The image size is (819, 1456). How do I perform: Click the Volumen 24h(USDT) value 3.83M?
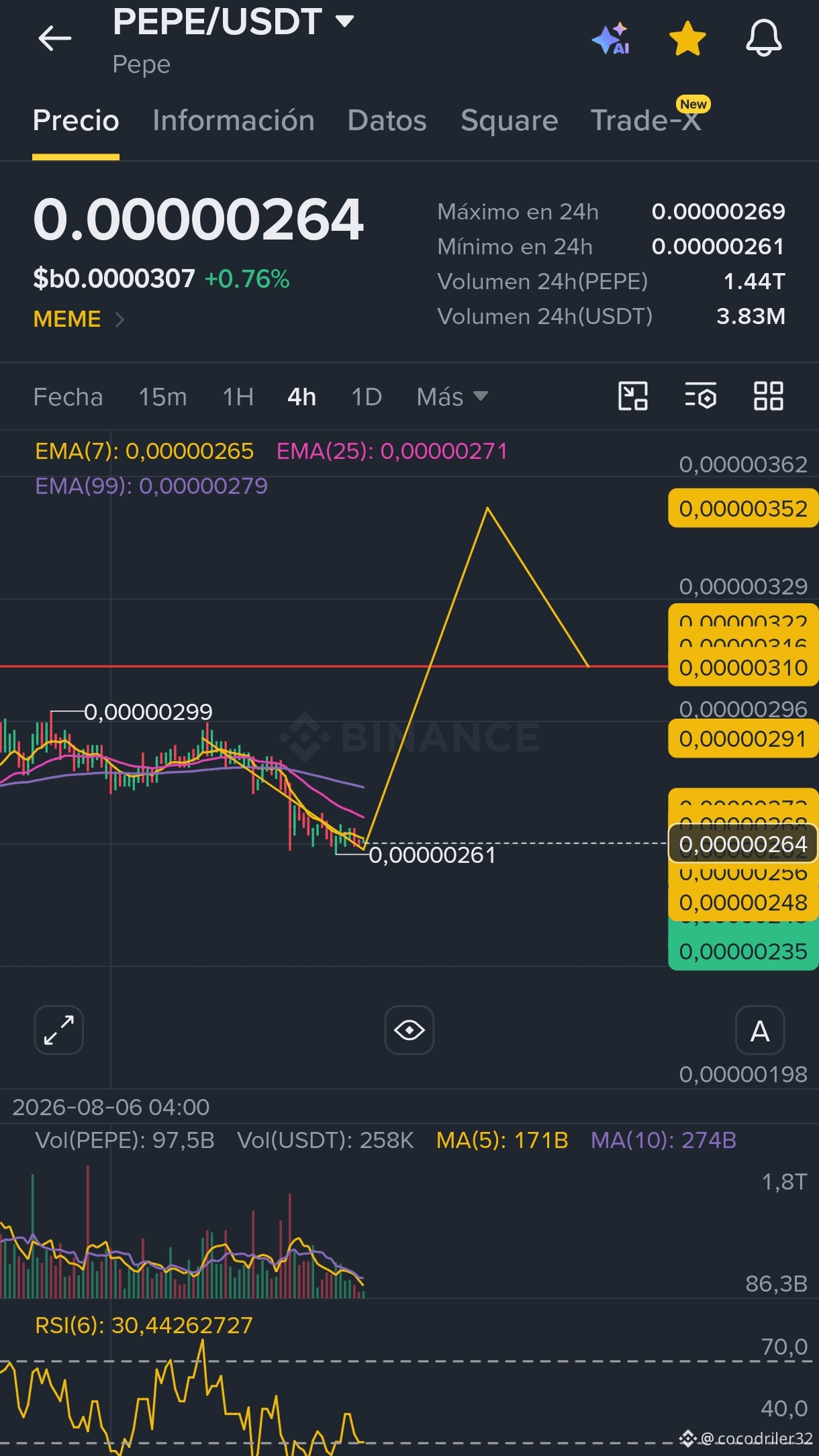click(751, 317)
